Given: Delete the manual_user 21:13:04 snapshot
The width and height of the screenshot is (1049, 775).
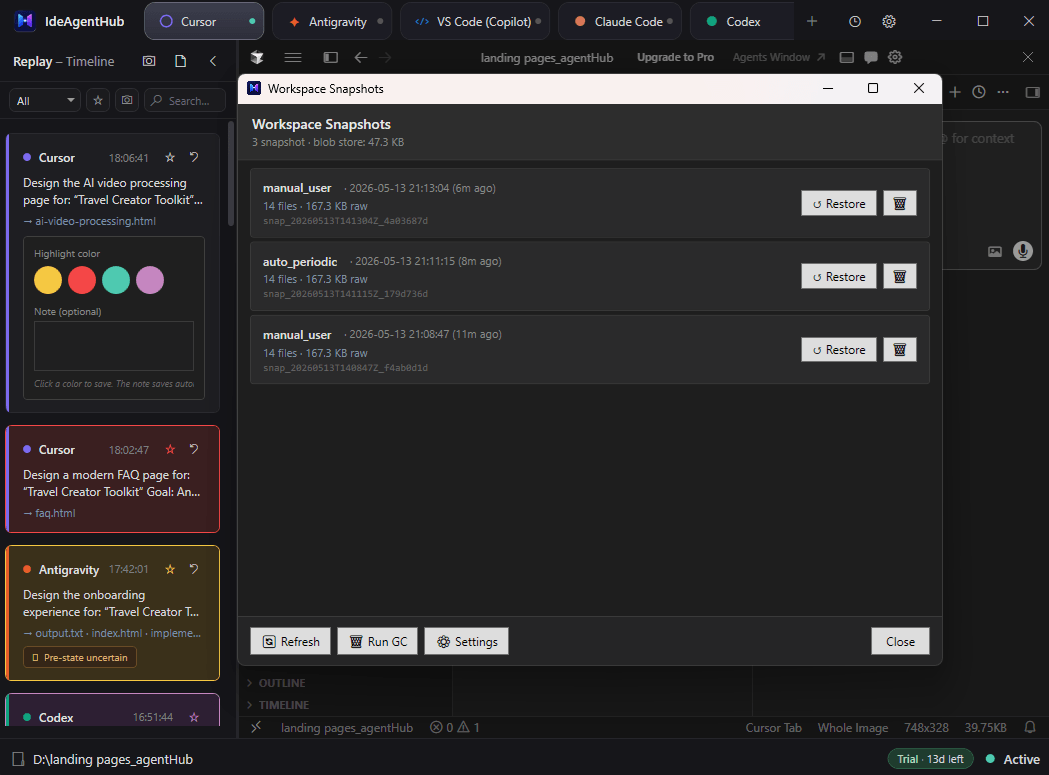Looking at the screenshot, I should point(900,203).
